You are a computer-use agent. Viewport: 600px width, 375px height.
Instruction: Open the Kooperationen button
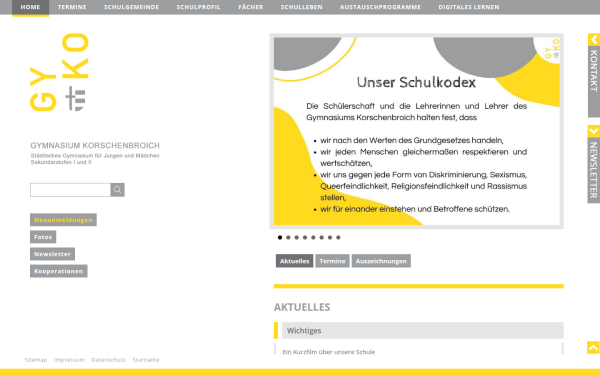[59, 271]
